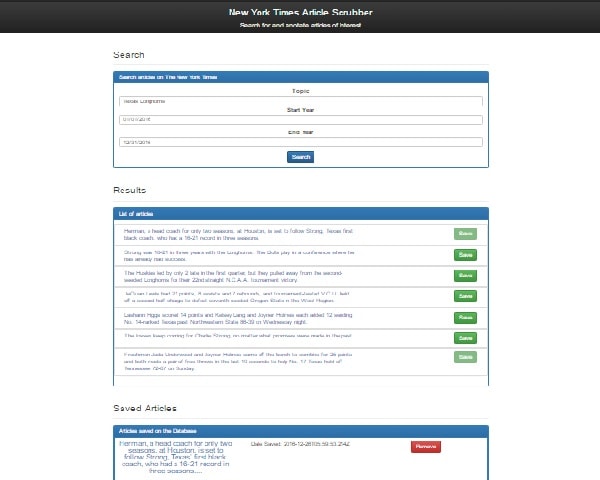The height and width of the screenshot is (480, 600).
Task: Click the 'Search articles on The New York Times' header
Action: (301, 77)
